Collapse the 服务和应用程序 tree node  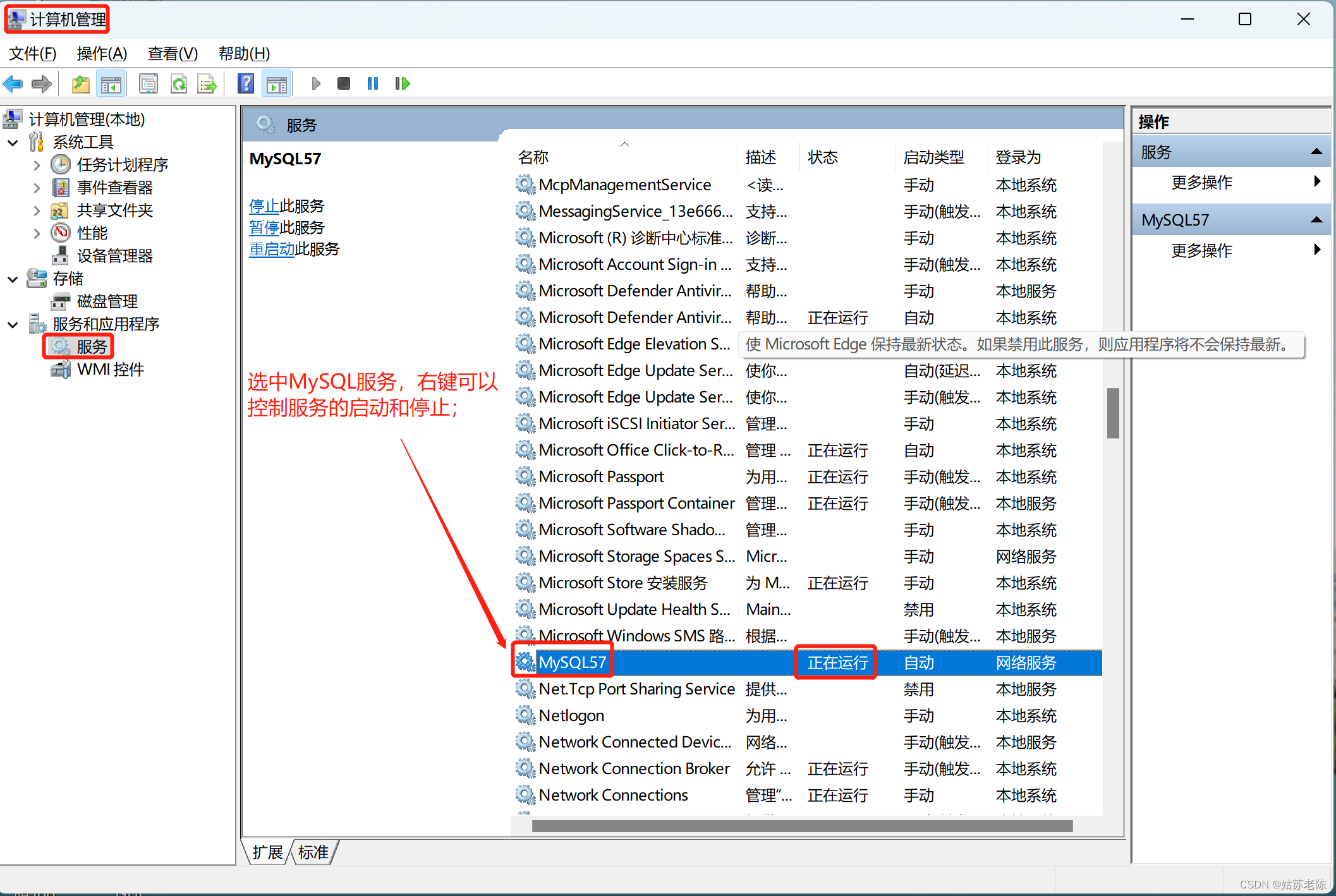(x=13, y=325)
